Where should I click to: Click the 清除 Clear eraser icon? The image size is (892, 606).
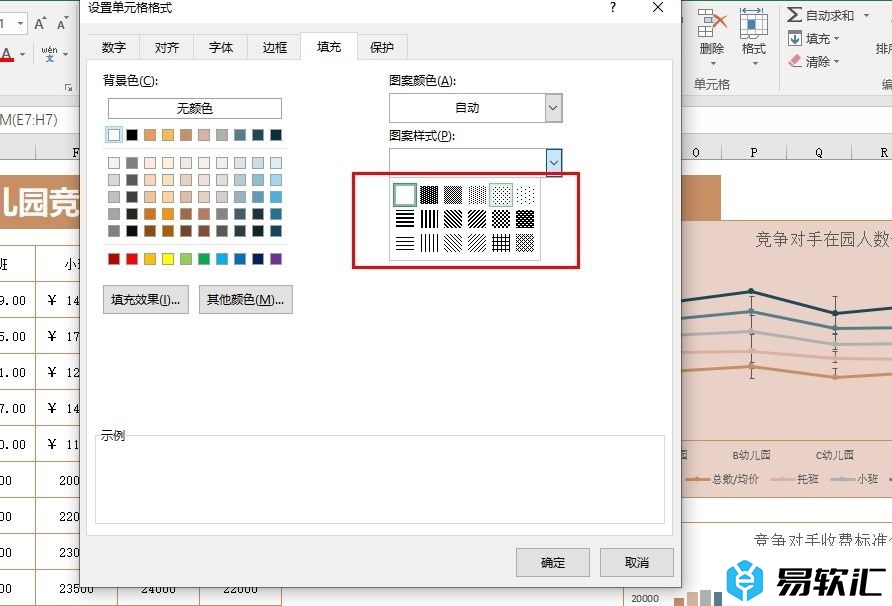(795, 61)
